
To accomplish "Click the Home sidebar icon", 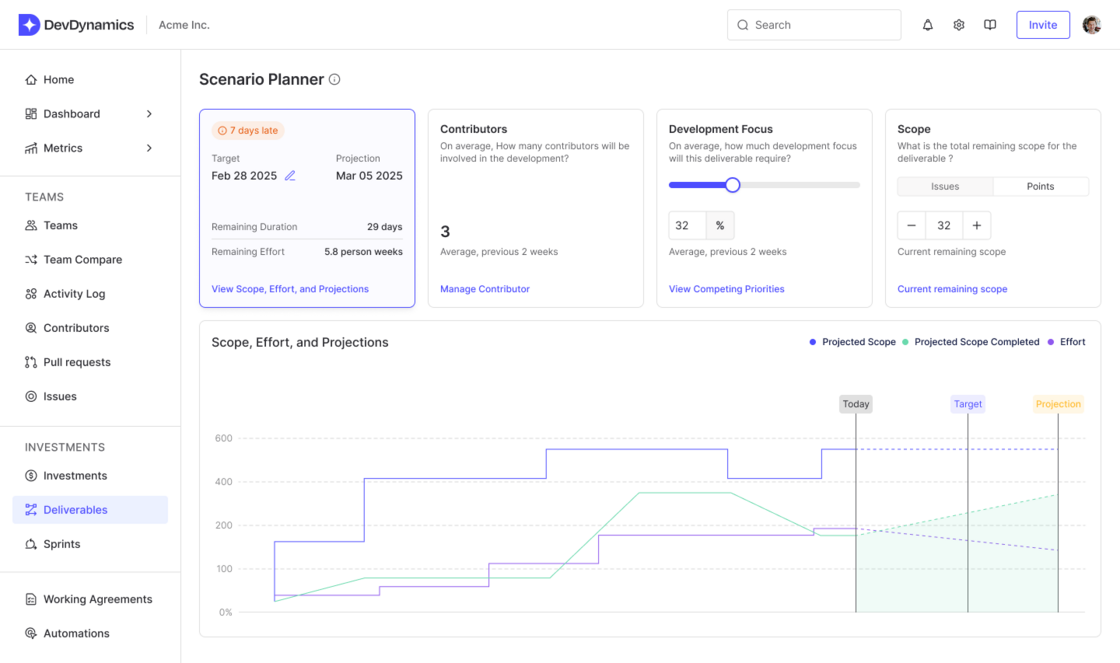I will point(31,79).
